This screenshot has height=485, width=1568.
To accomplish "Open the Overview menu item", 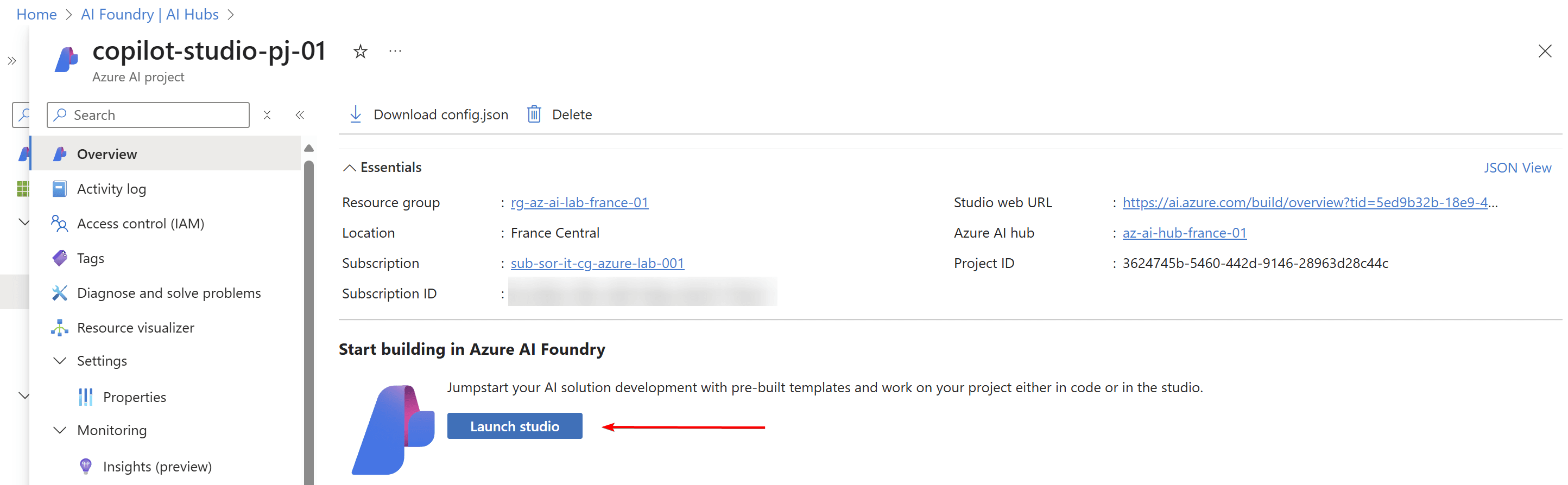I will 166,154.
